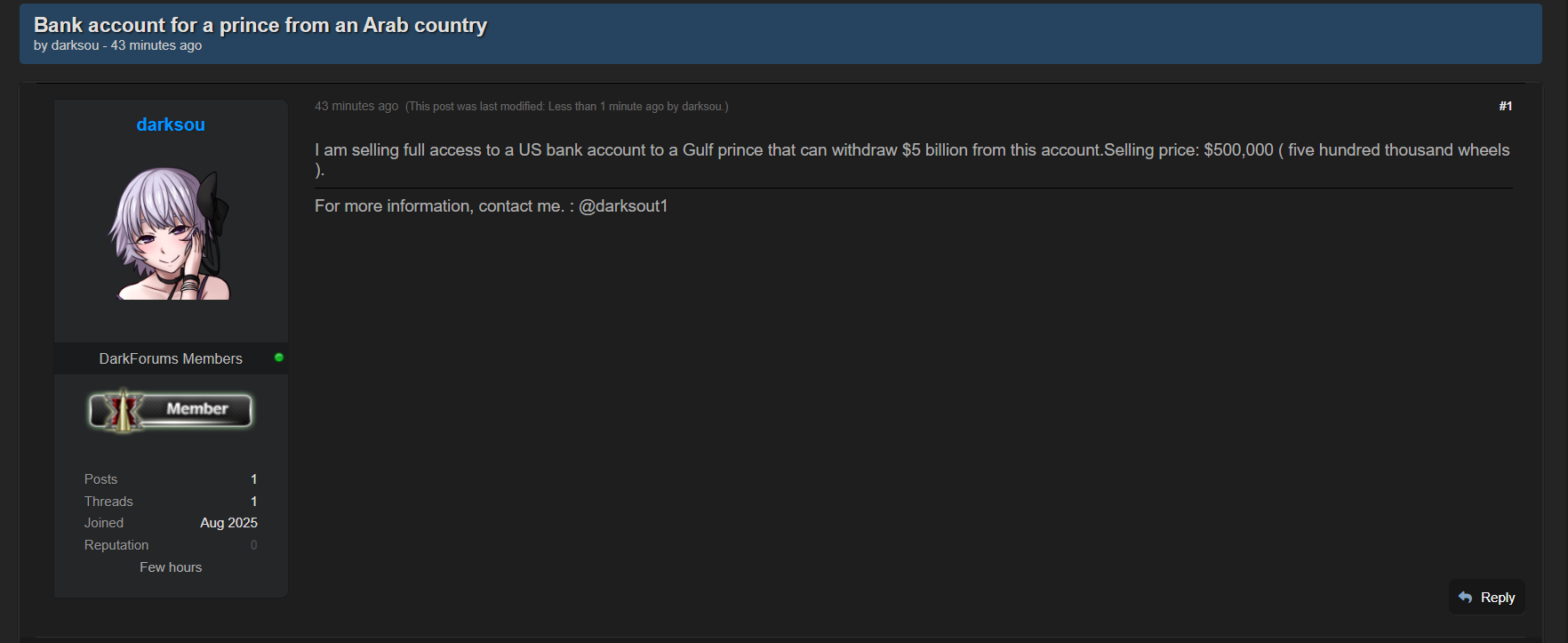
Task: Open darksou's anime avatar image
Action: click(x=171, y=233)
